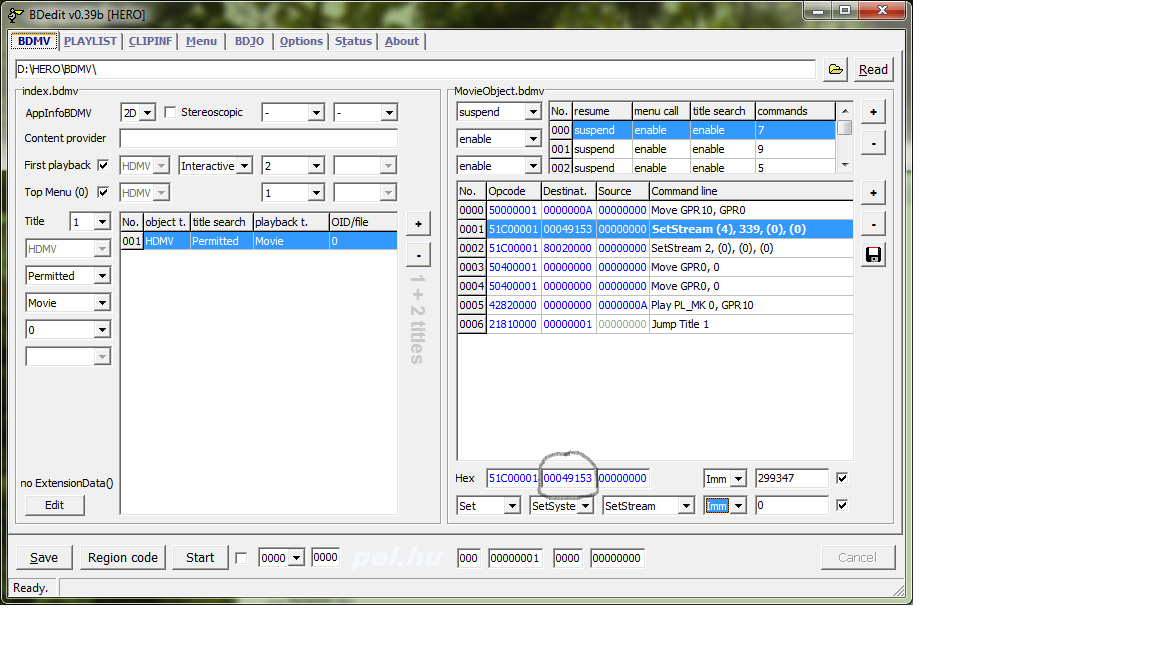The image size is (1152, 648).
Task: Click the Start button
Action: [200, 558]
